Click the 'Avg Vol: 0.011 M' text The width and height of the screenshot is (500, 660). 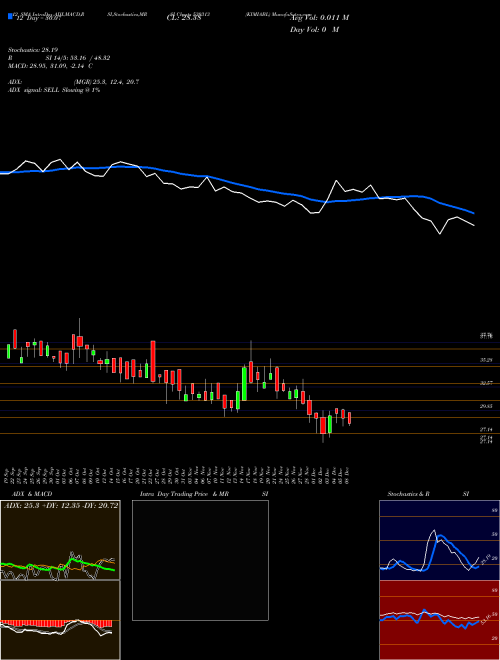[x=319, y=18]
